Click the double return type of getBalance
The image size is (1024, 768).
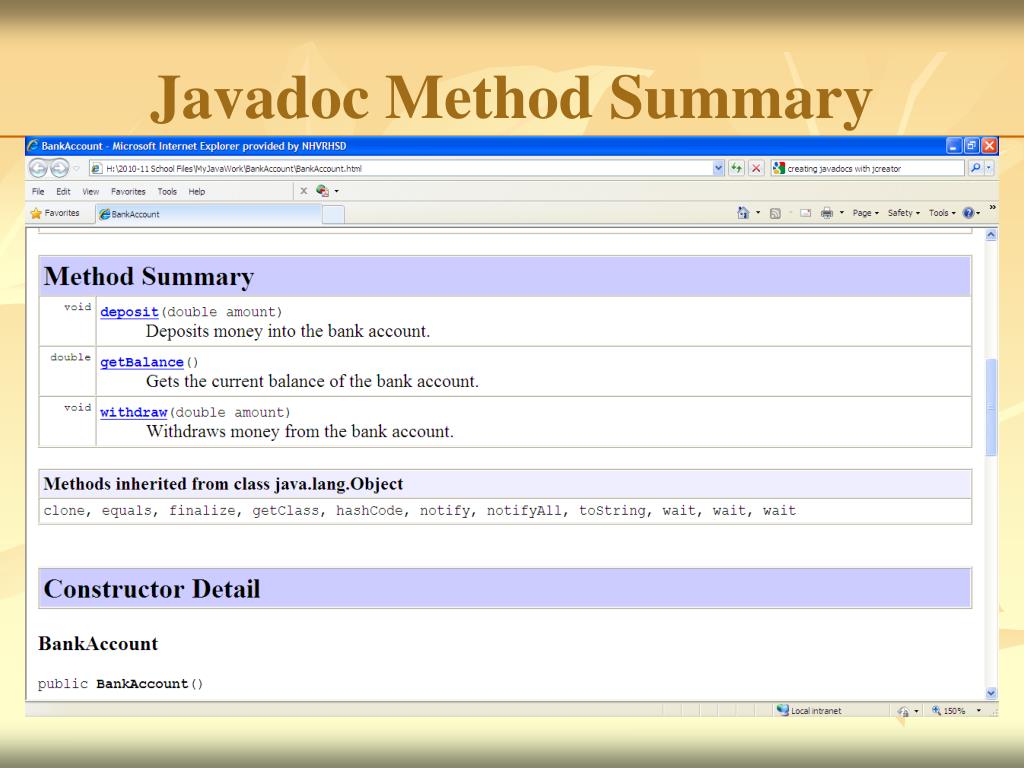coord(71,357)
